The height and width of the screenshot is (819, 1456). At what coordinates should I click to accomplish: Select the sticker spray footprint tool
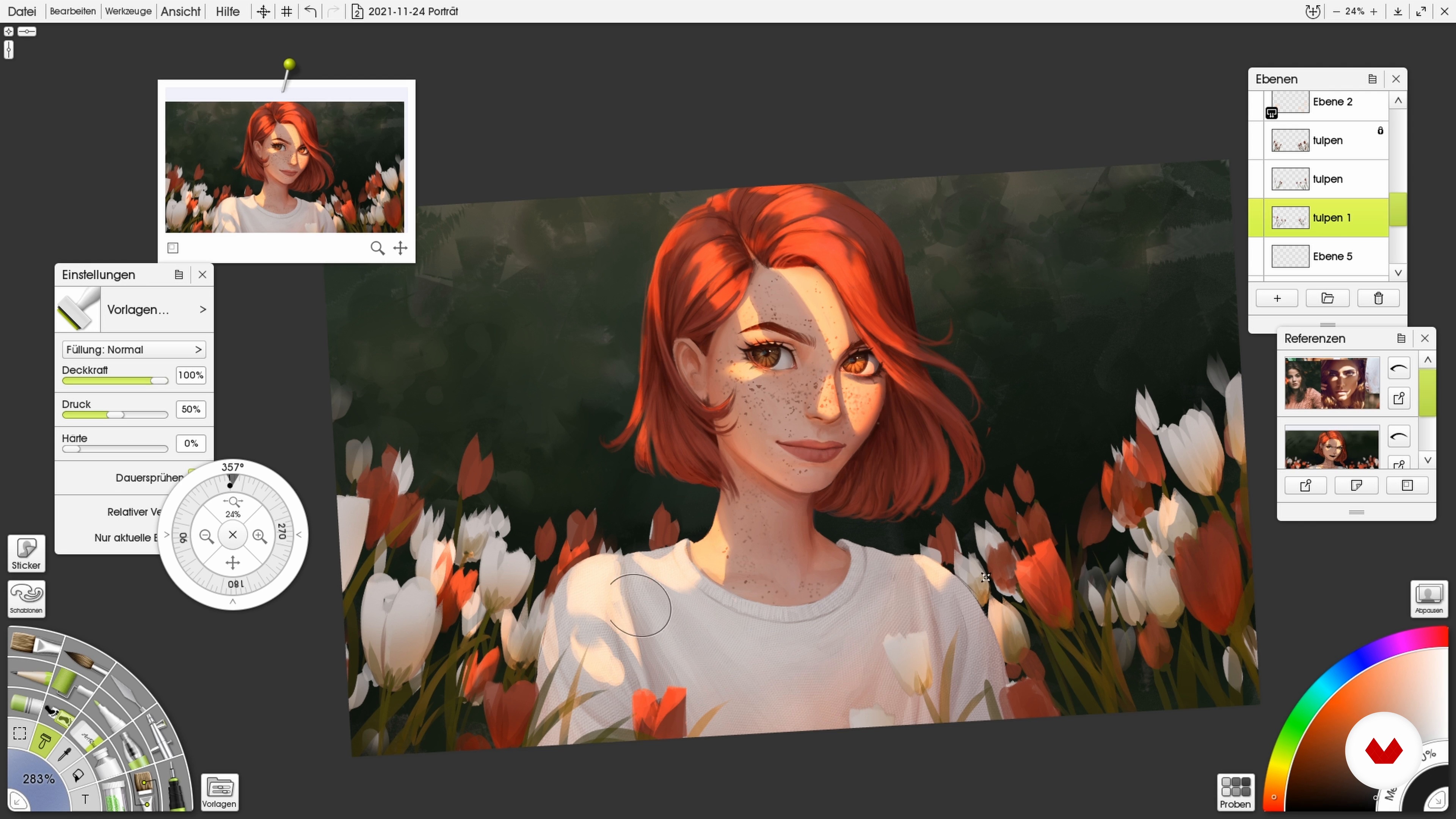pos(60,716)
